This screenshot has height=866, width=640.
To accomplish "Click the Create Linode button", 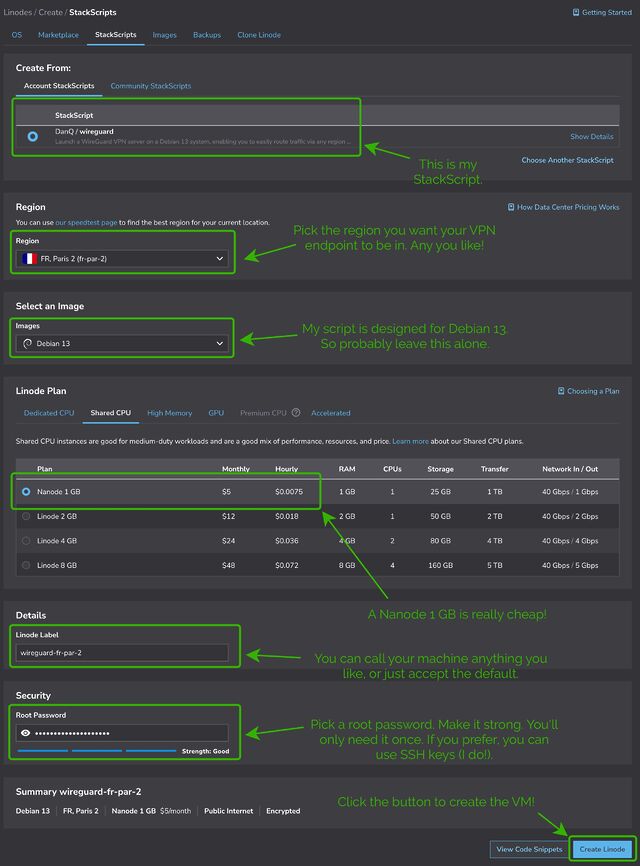I will pyautogui.click(x=602, y=847).
